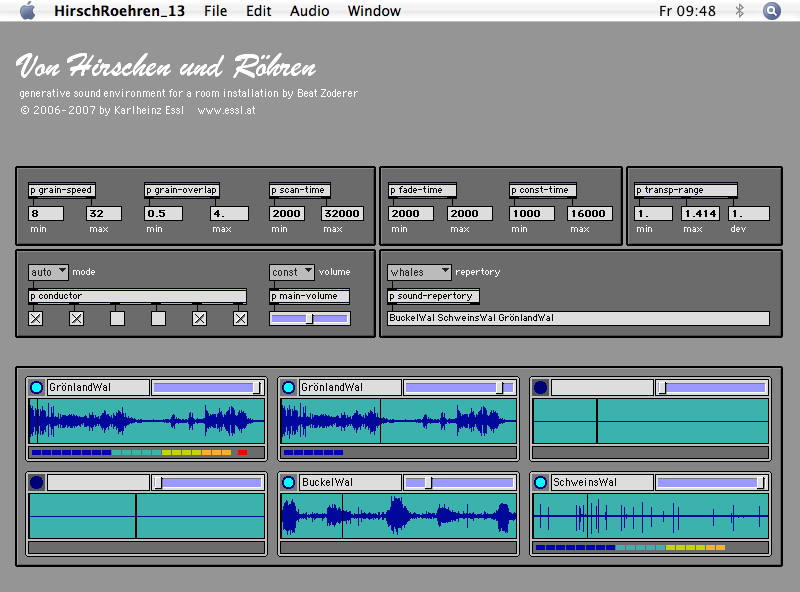Click the BuckelWal sound name field
Image resolution: width=800 pixels, height=592 pixels.
[x=351, y=483]
